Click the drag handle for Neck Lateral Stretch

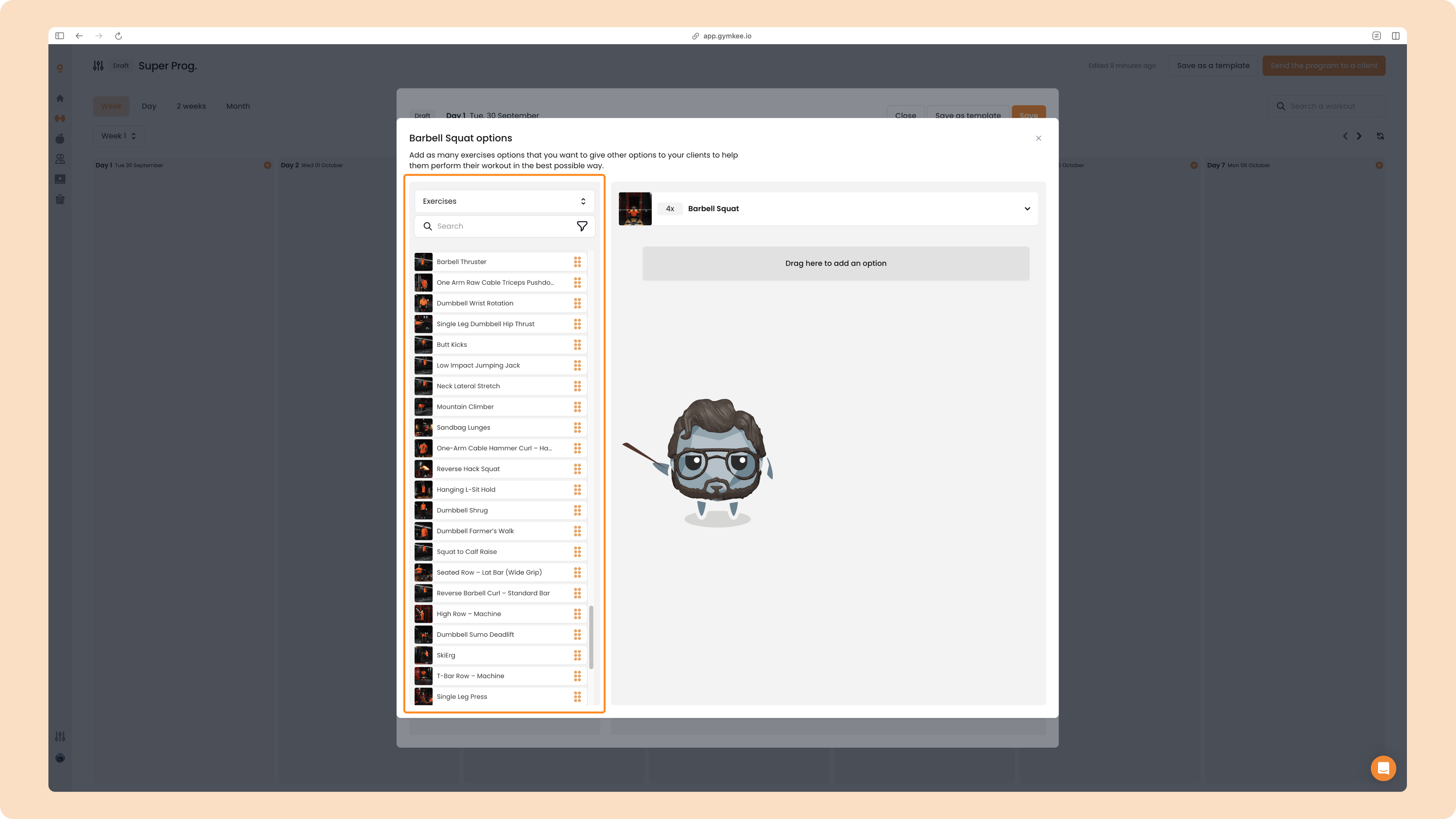[577, 386]
